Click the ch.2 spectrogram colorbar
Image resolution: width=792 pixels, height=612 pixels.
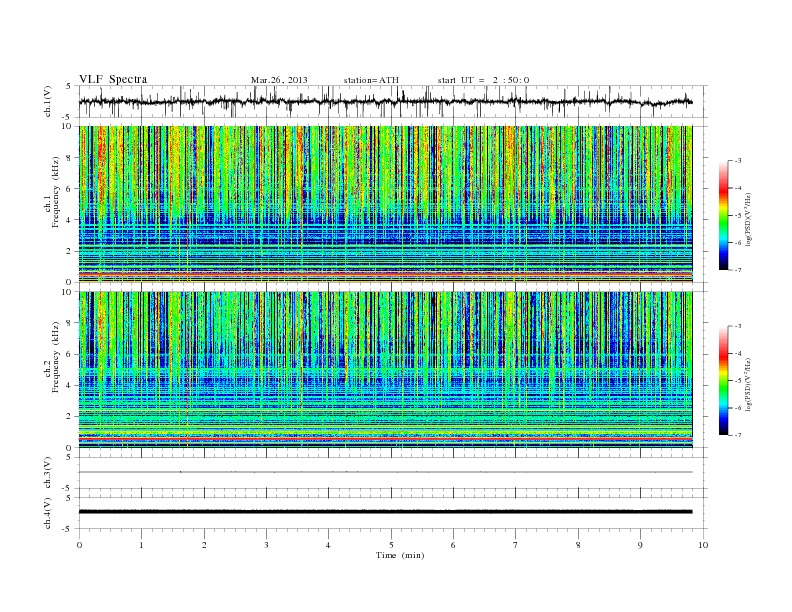[723, 380]
